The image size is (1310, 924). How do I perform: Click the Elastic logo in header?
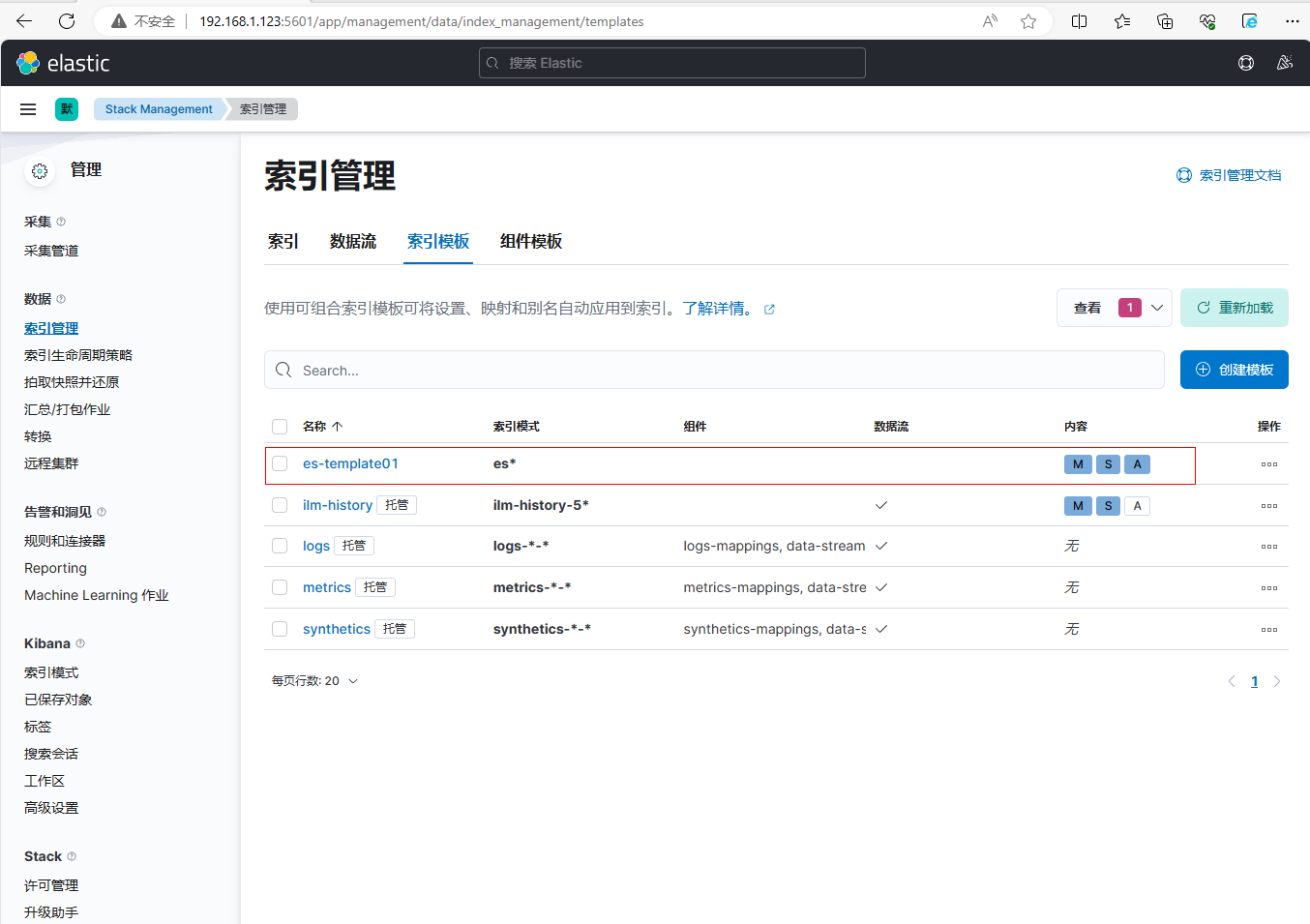click(64, 63)
